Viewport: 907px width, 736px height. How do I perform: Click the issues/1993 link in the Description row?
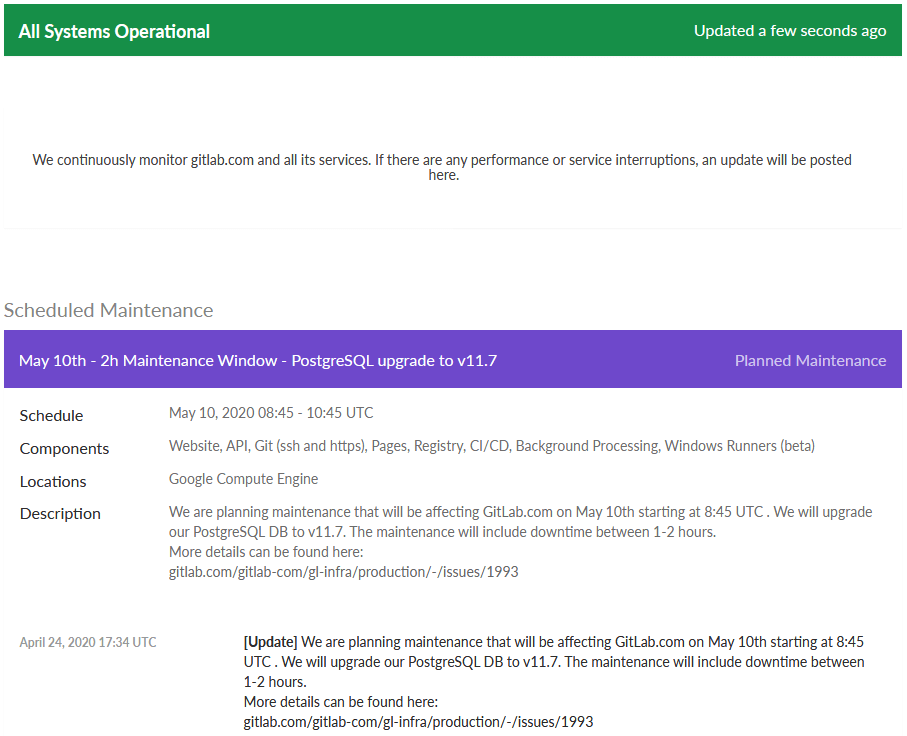pyautogui.click(x=343, y=572)
